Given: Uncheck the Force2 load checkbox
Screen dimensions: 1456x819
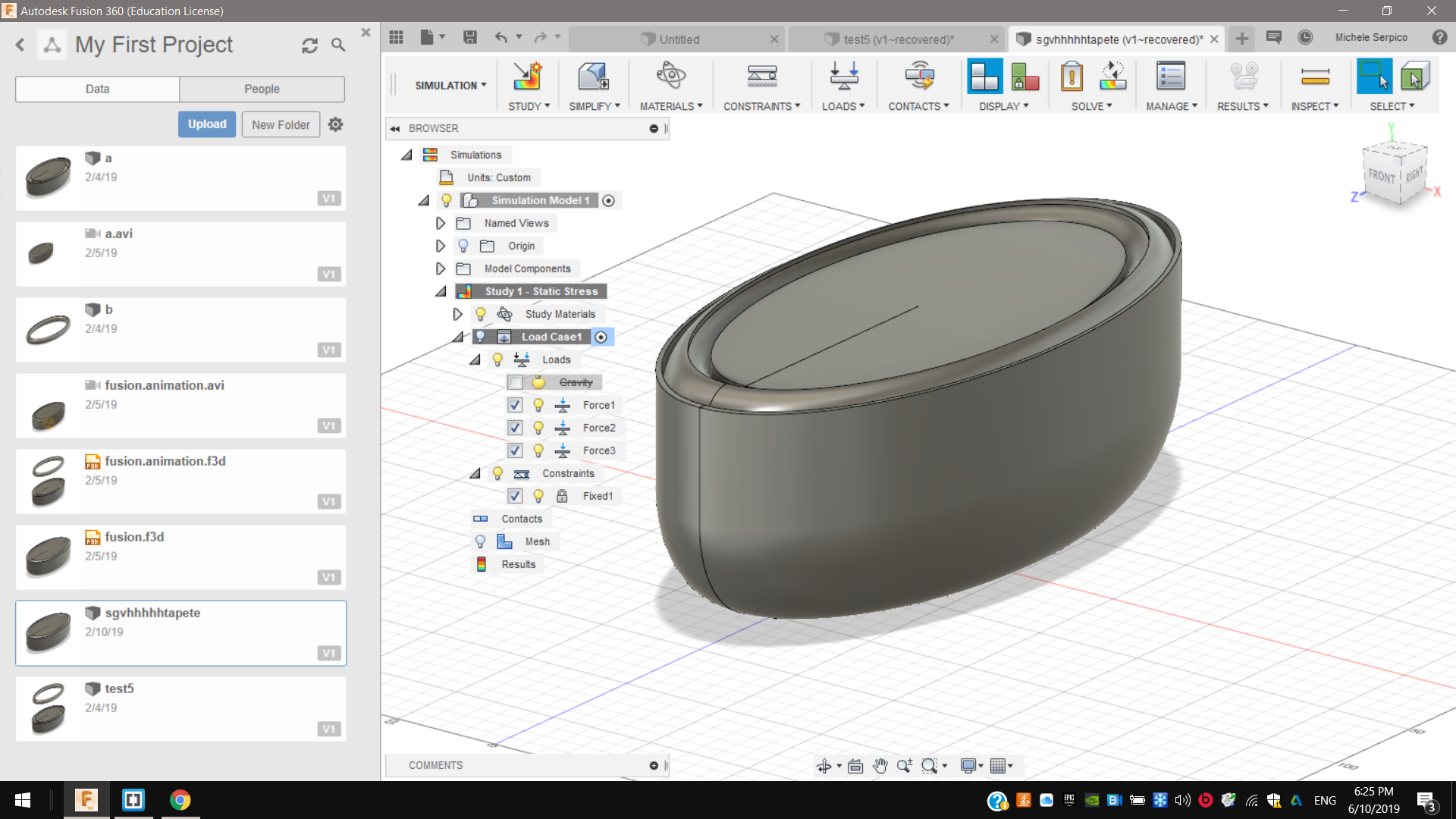Looking at the screenshot, I should (x=515, y=428).
